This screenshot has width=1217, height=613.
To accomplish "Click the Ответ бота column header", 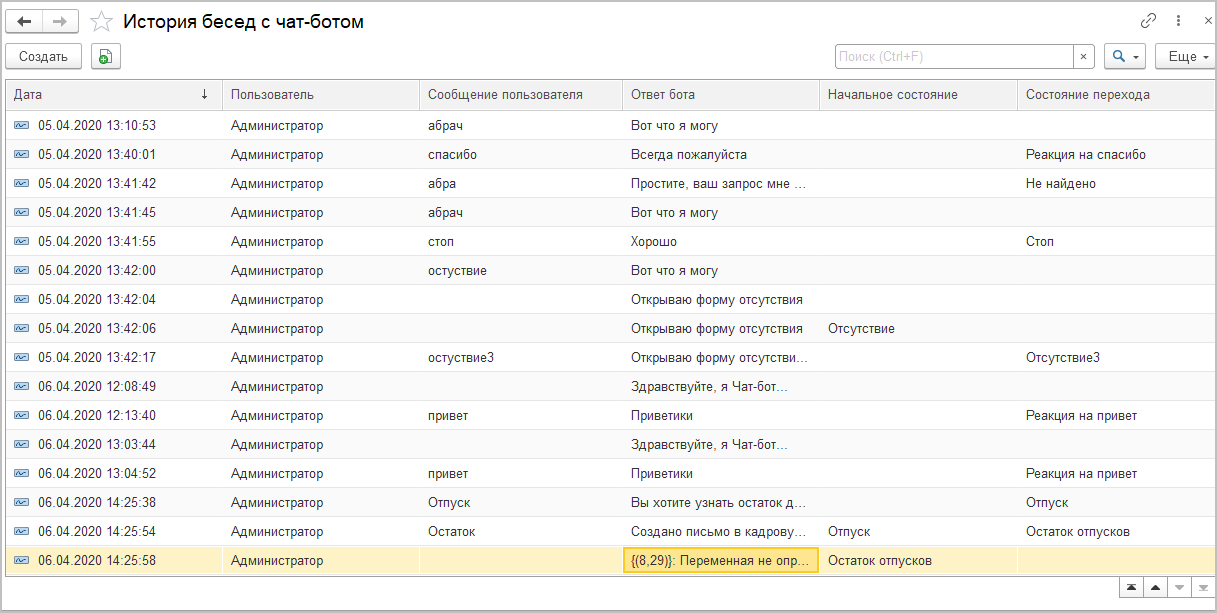I will click(720, 95).
